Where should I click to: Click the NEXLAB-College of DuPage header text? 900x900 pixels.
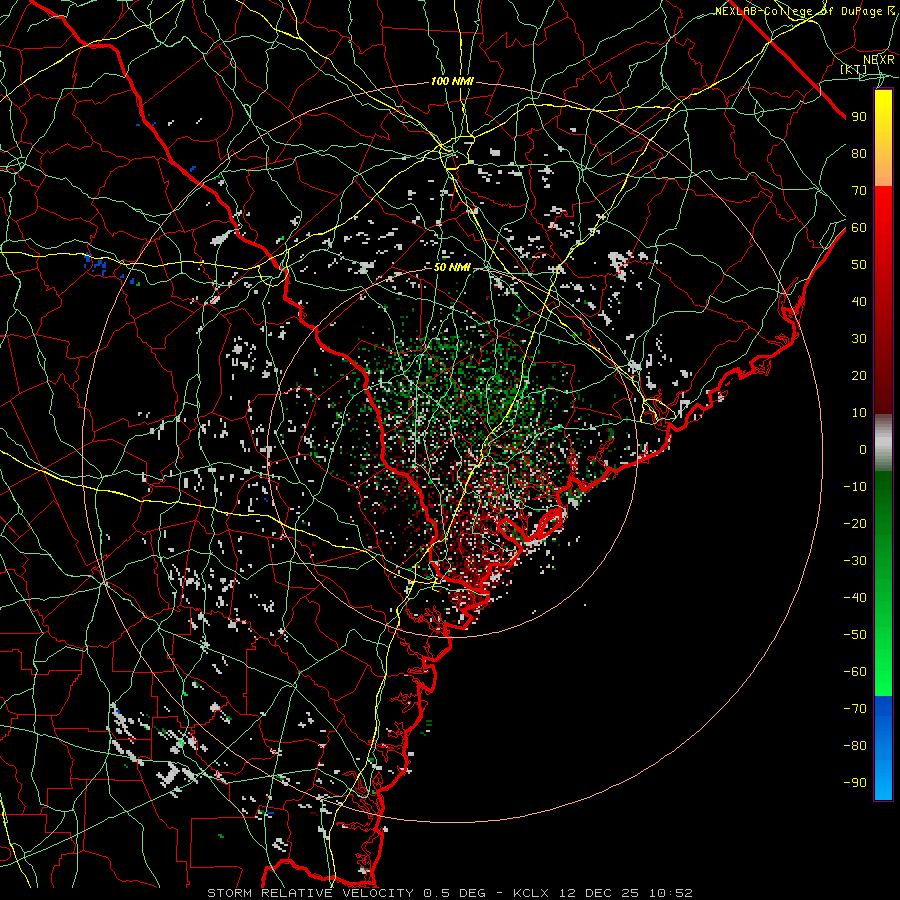pos(799,11)
